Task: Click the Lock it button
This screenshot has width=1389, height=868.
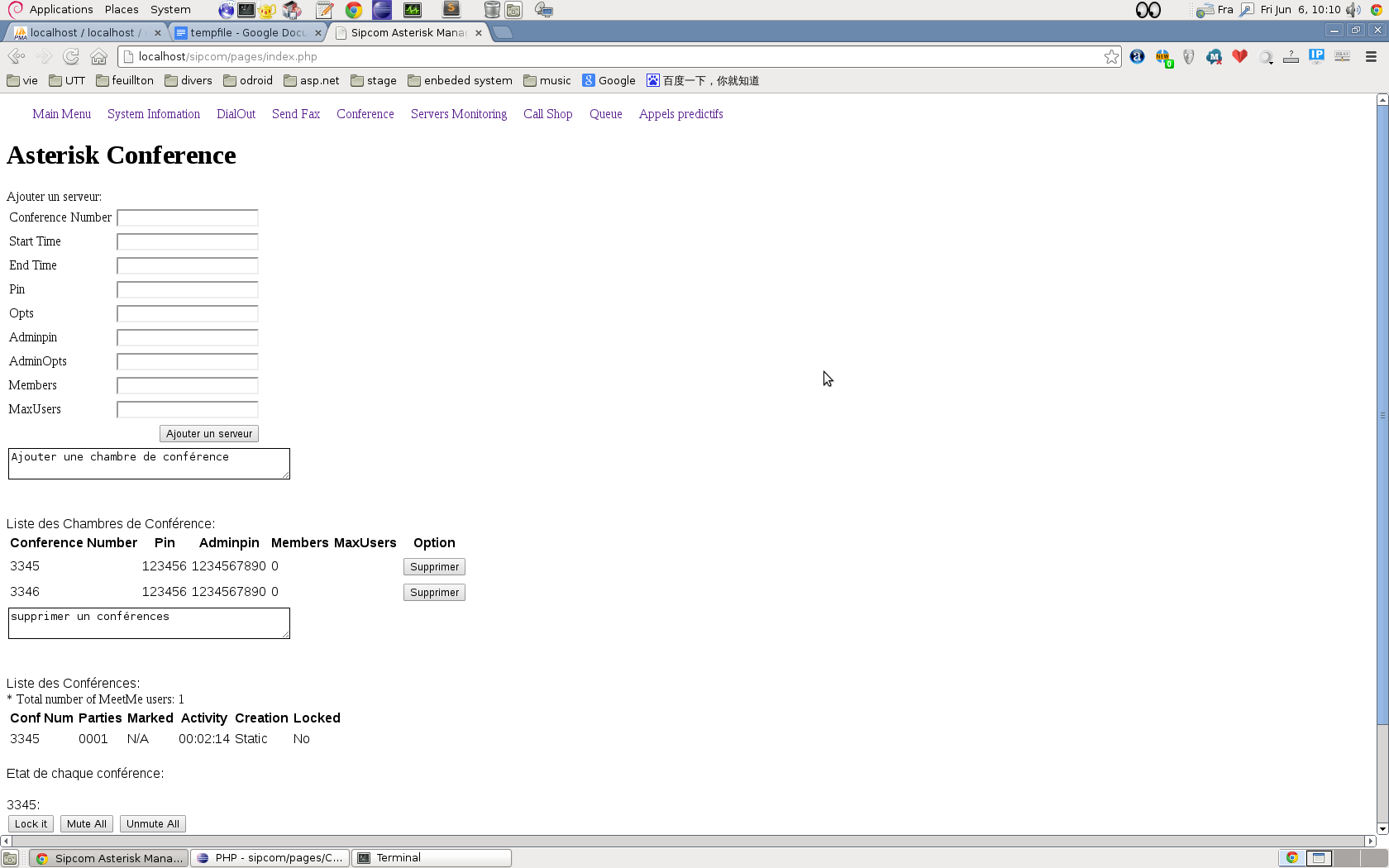Action: point(31,824)
